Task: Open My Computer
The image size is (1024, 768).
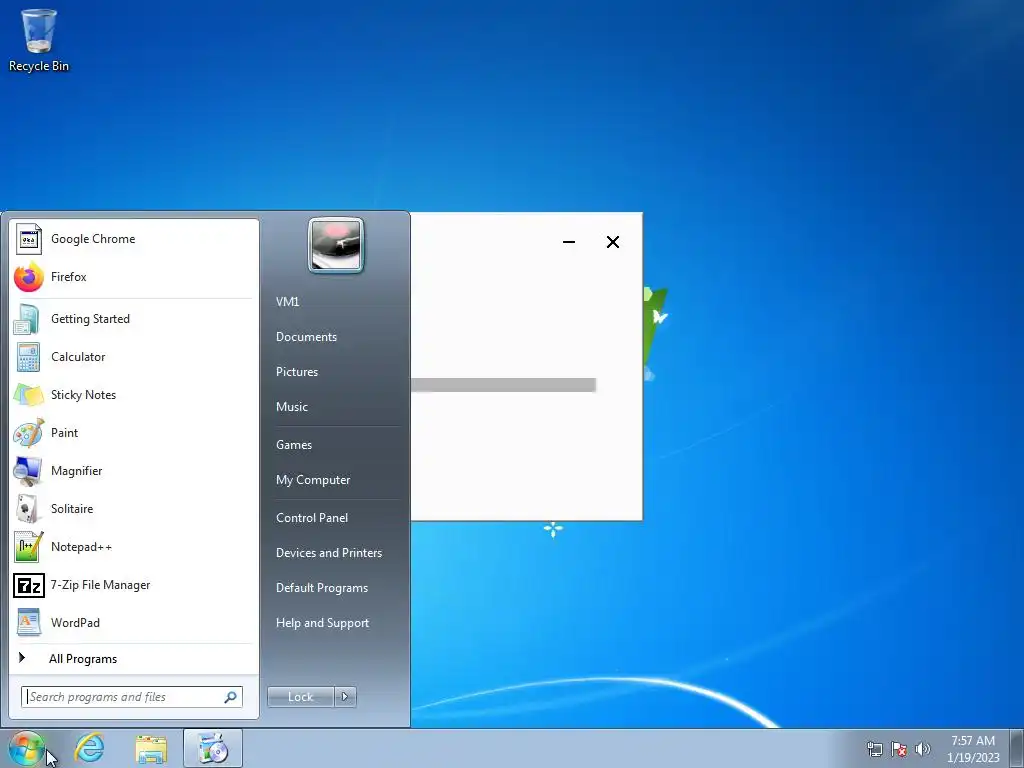Action: click(x=313, y=480)
